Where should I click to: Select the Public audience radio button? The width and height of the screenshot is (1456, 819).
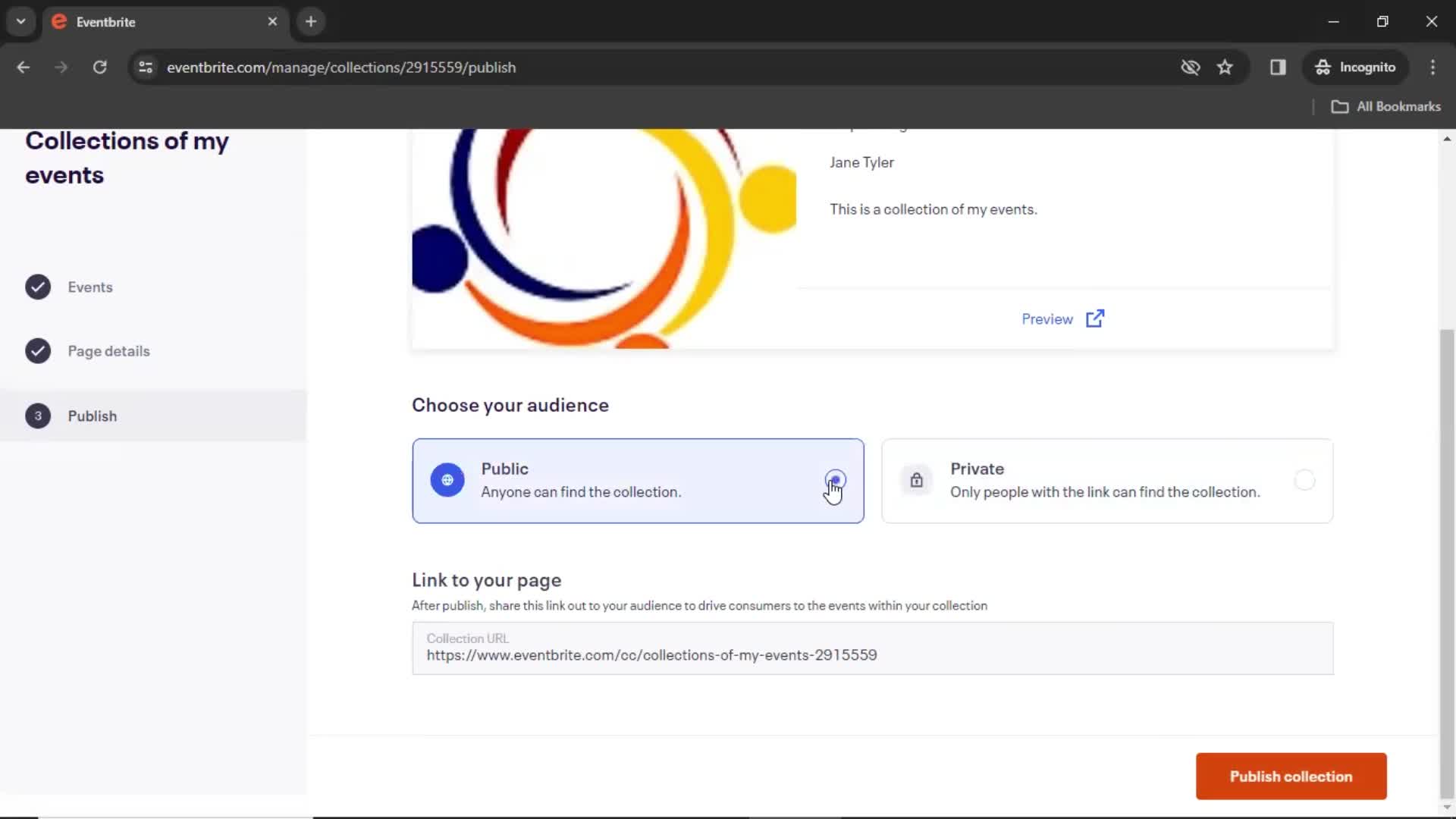pyautogui.click(x=833, y=479)
